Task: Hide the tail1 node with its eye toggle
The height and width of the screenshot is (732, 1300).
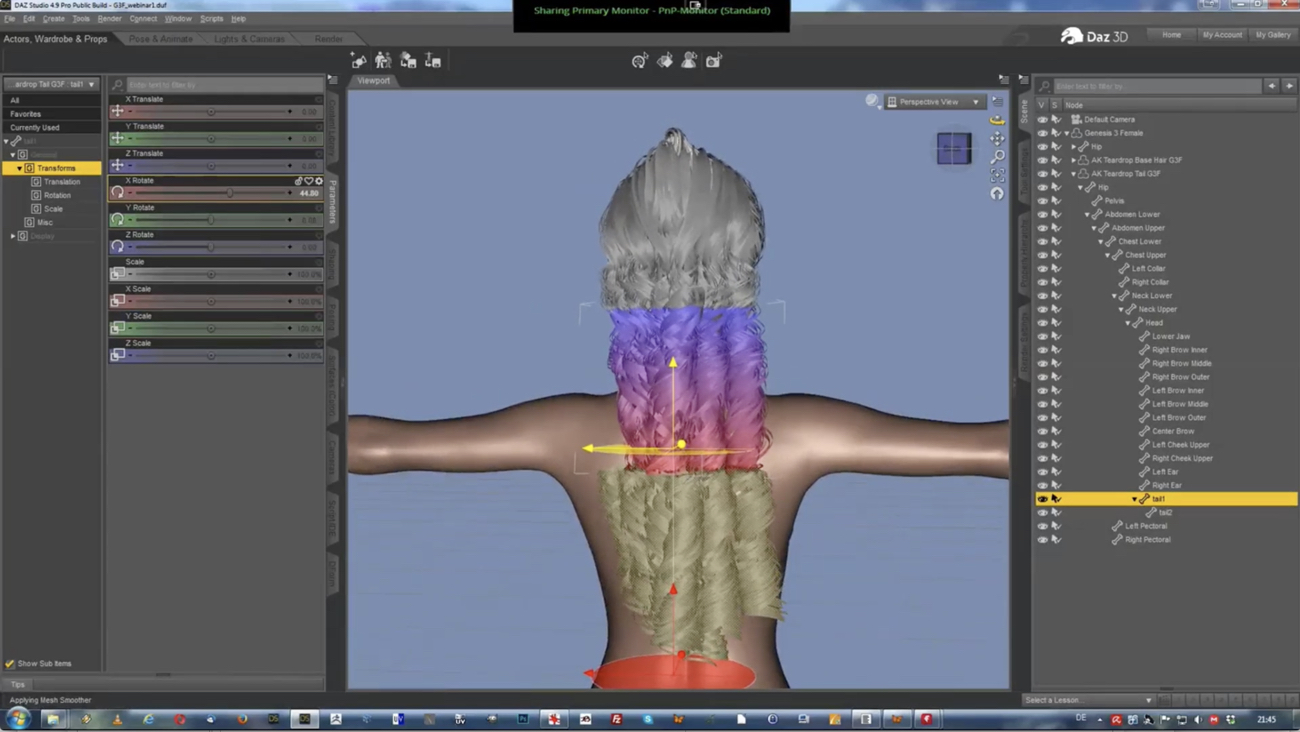Action: tap(1041, 498)
